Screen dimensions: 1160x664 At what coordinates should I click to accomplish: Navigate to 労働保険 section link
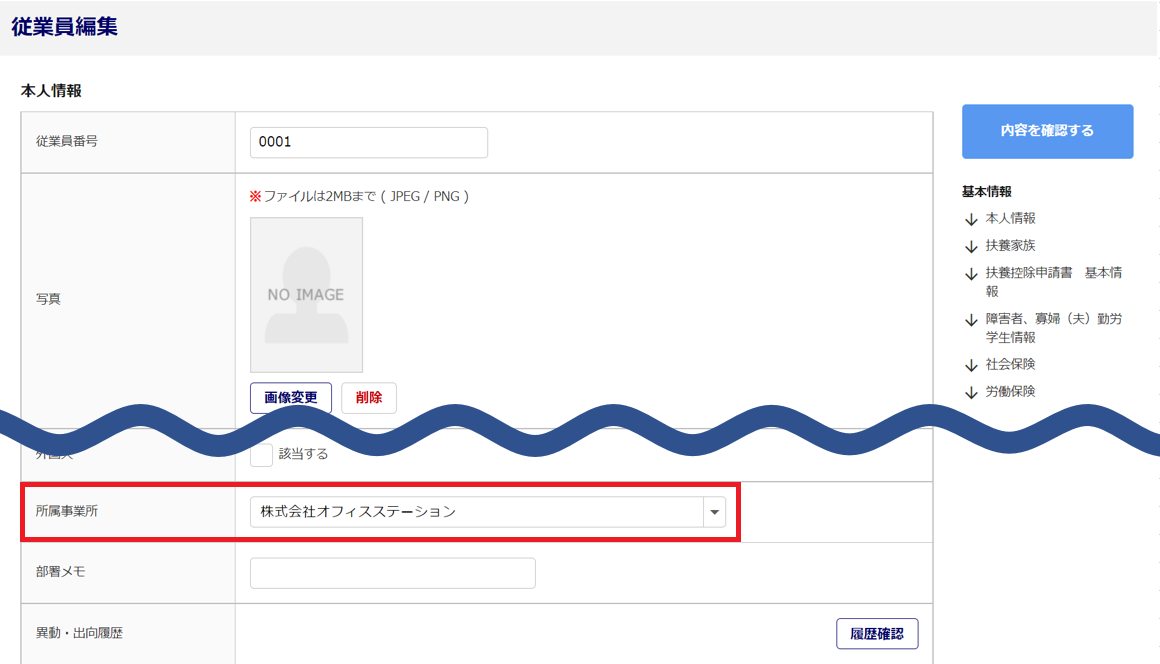pyautogui.click(x=1010, y=391)
